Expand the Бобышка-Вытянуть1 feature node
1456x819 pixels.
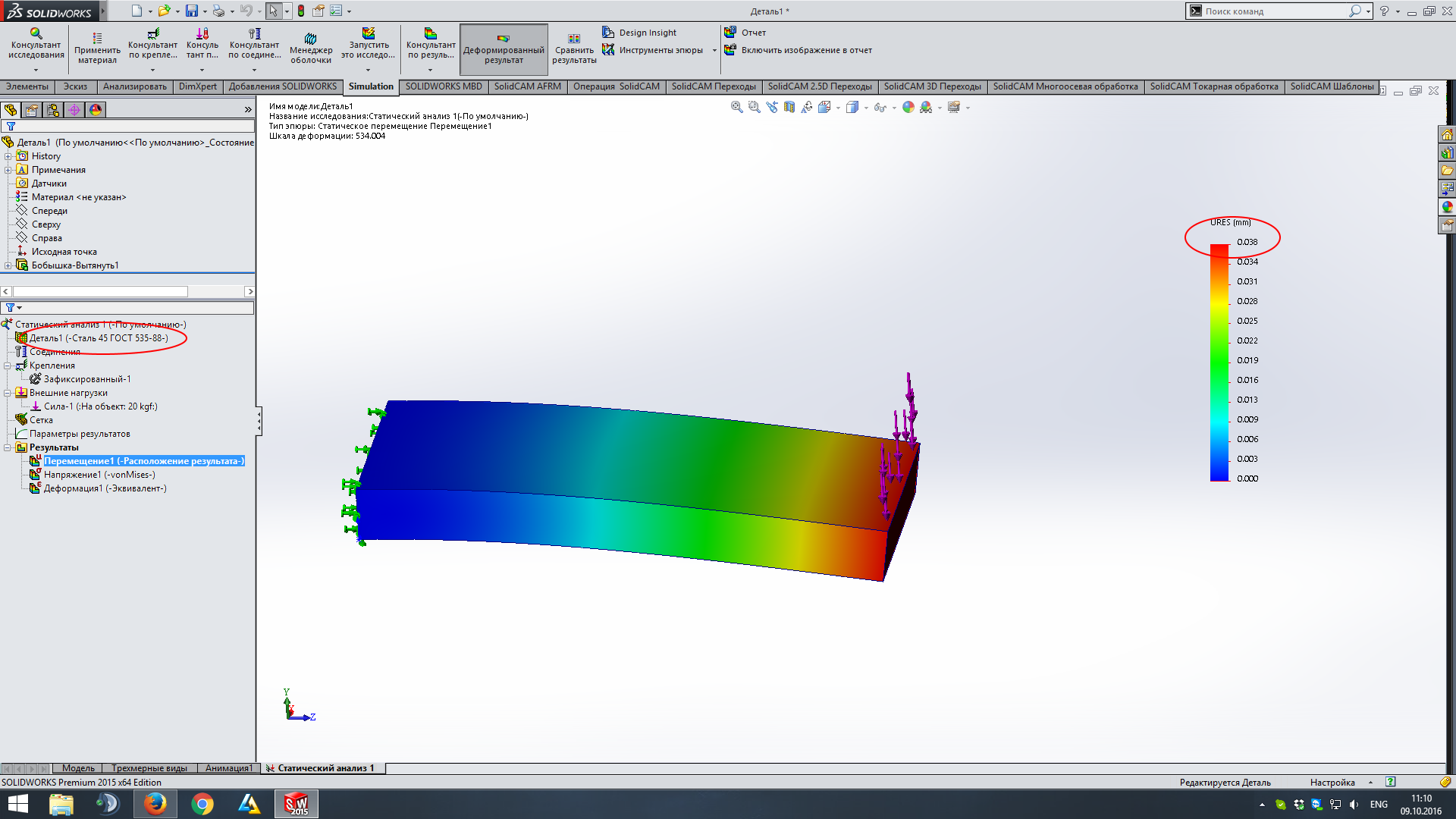(x=8, y=265)
